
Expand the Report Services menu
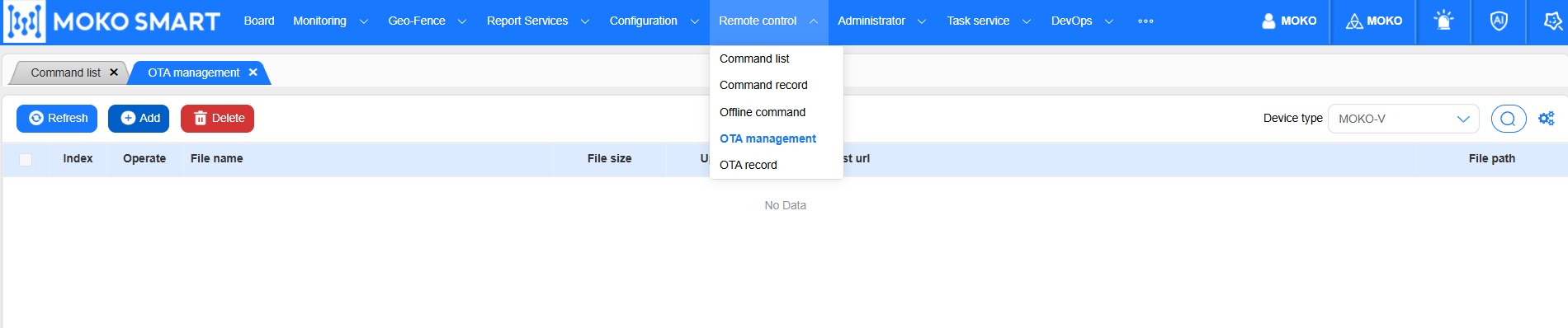coord(537,21)
